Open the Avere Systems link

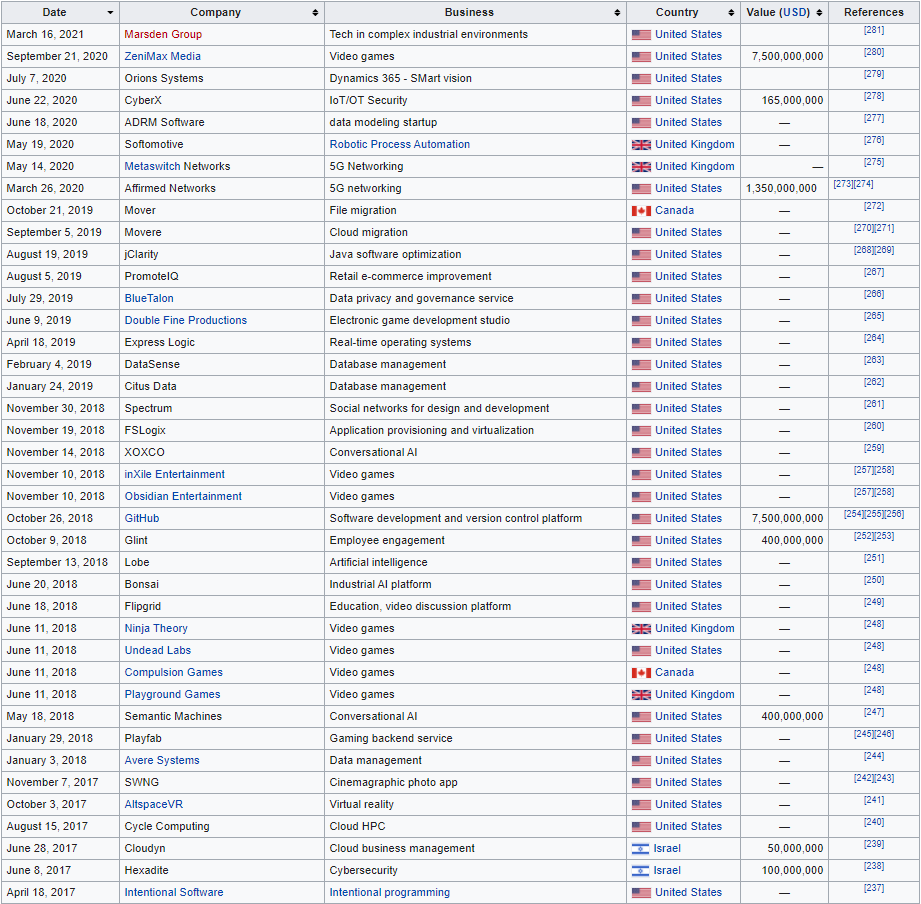tap(162, 760)
